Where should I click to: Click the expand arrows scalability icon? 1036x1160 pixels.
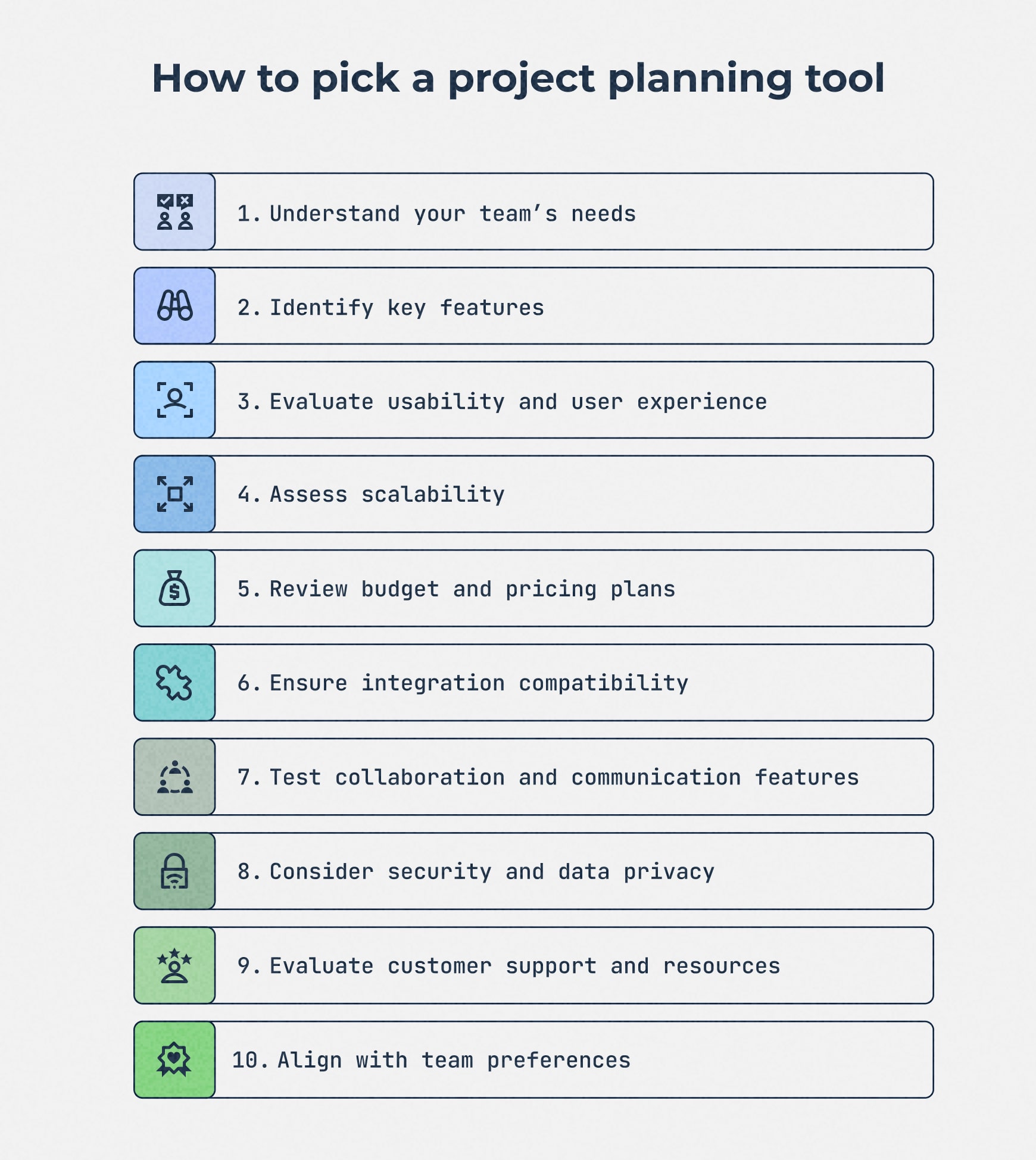174,494
